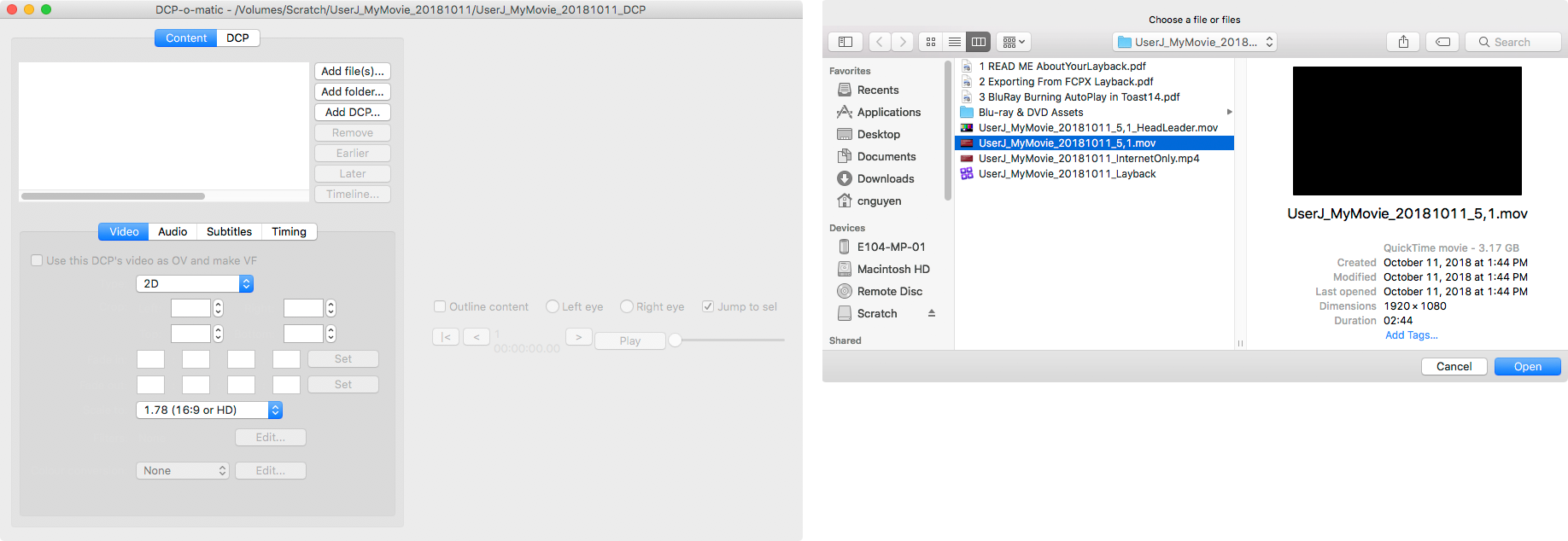Toggle the Finder sidebar icon in file dialog
The image size is (1568, 541).
[x=845, y=42]
